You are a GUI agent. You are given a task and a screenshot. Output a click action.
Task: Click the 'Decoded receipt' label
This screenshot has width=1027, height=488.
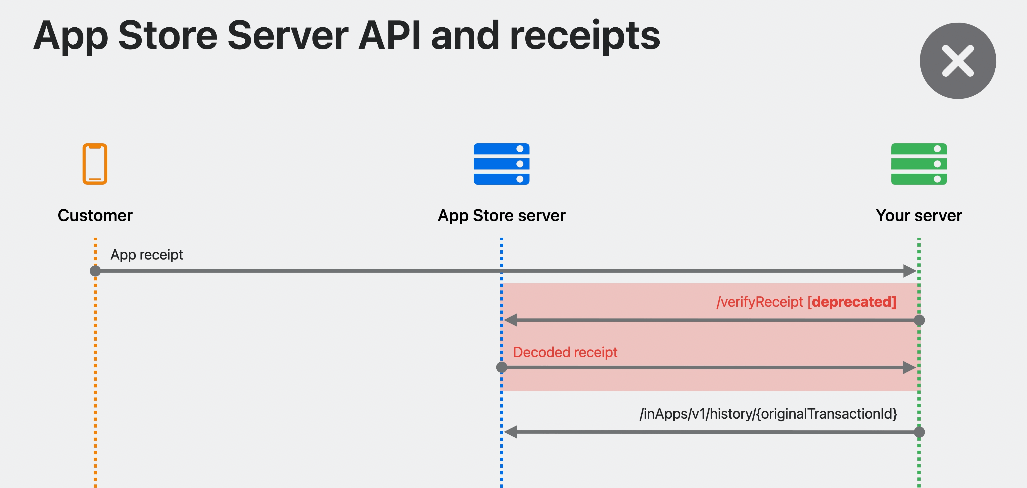tap(565, 352)
